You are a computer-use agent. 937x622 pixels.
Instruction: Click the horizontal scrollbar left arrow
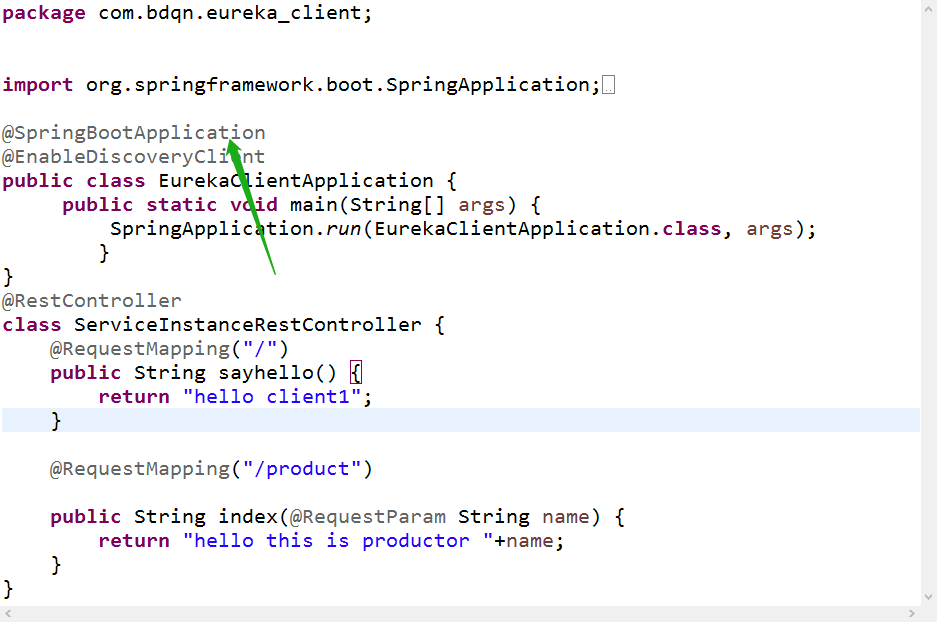pyautogui.click(x=8, y=614)
